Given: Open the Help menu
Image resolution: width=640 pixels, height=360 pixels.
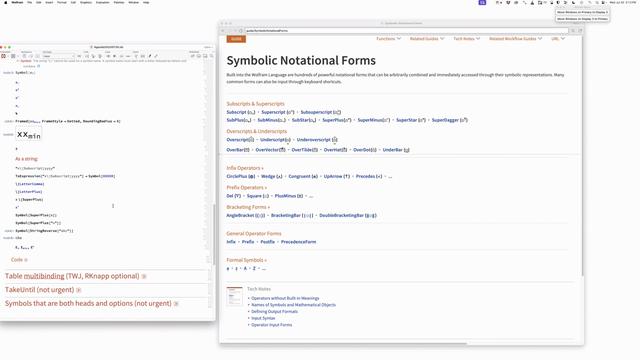Looking at the screenshot, I should 146,2.
